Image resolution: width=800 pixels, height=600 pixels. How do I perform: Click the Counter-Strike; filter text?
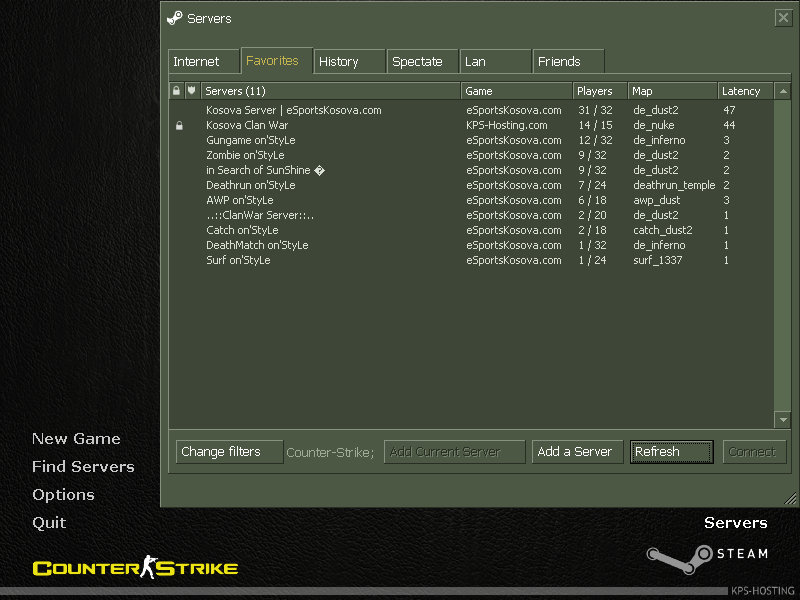click(x=330, y=453)
